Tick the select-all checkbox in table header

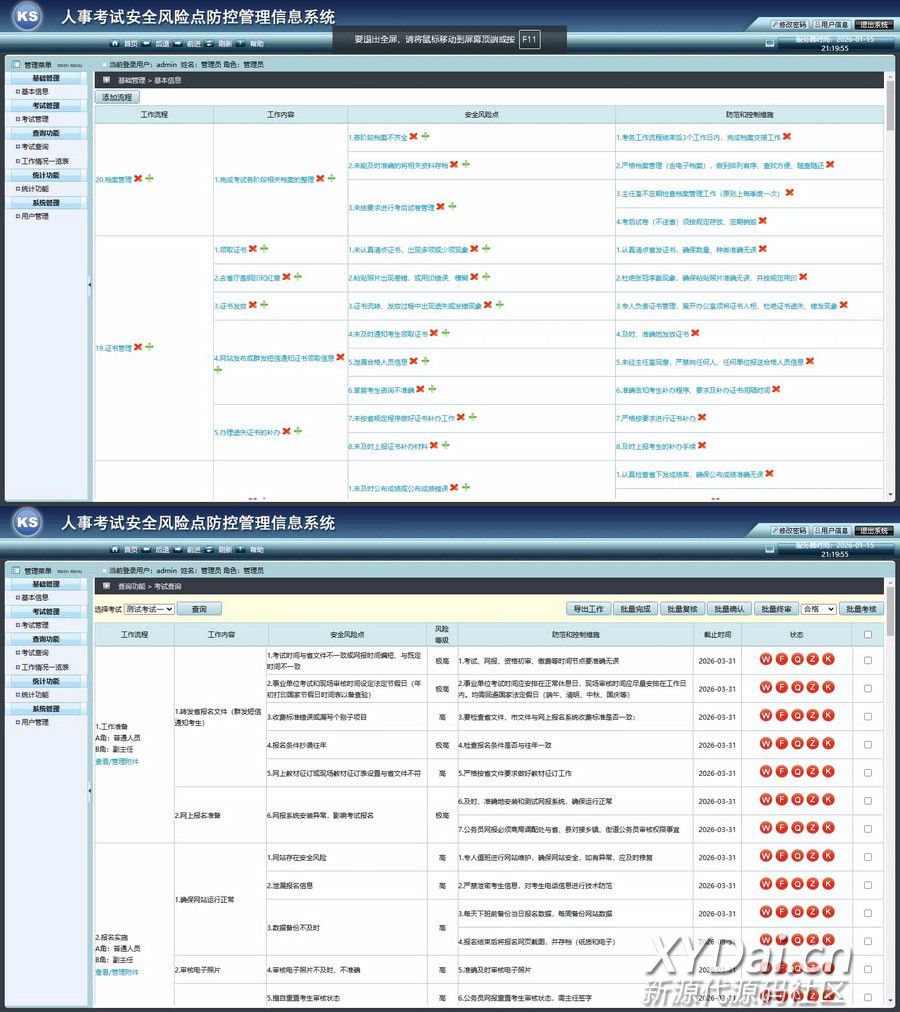click(867, 634)
